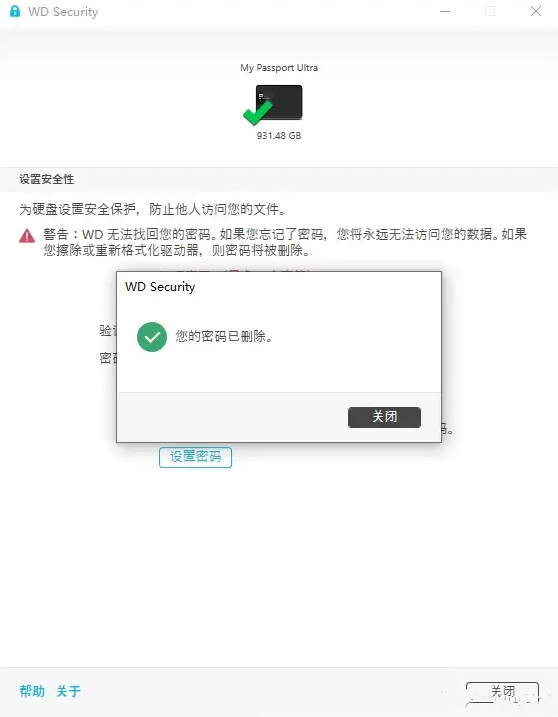The image size is (558, 717).
Task: Click the 931.48 GB capacity label
Action: pyautogui.click(x=279, y=135)
